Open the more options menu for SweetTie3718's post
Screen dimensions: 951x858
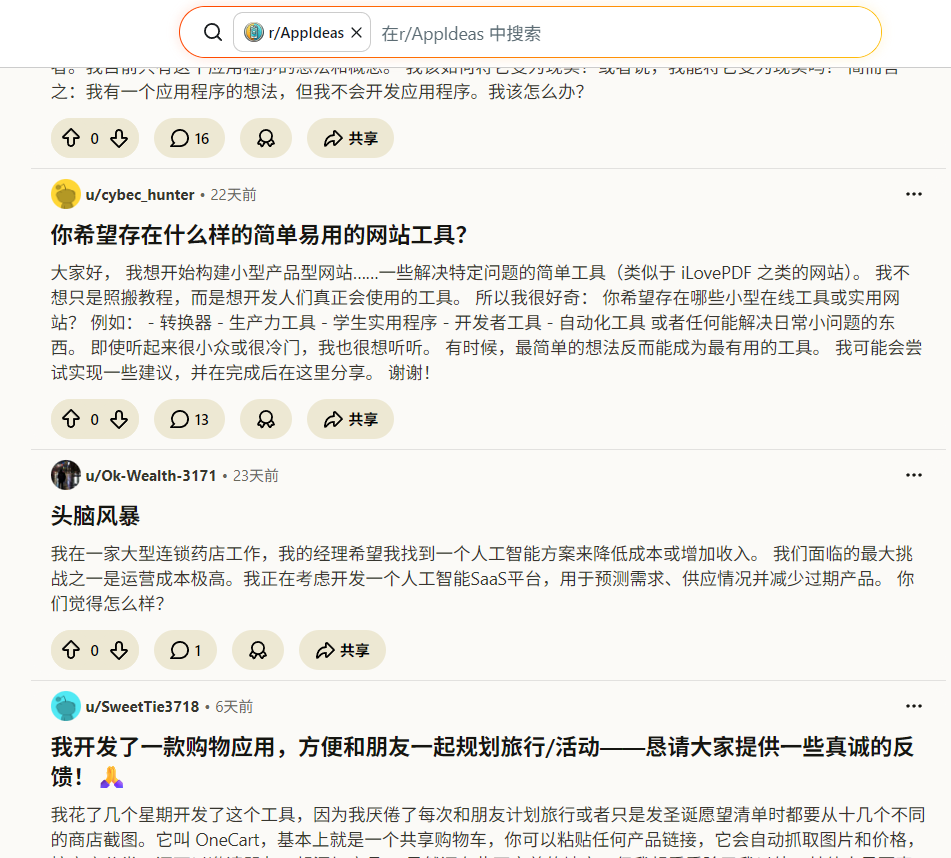click(x=913, y=706)
